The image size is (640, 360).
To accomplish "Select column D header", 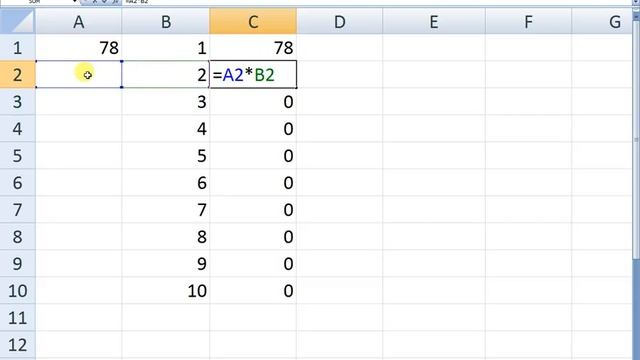I will click(x=340, y=21).
